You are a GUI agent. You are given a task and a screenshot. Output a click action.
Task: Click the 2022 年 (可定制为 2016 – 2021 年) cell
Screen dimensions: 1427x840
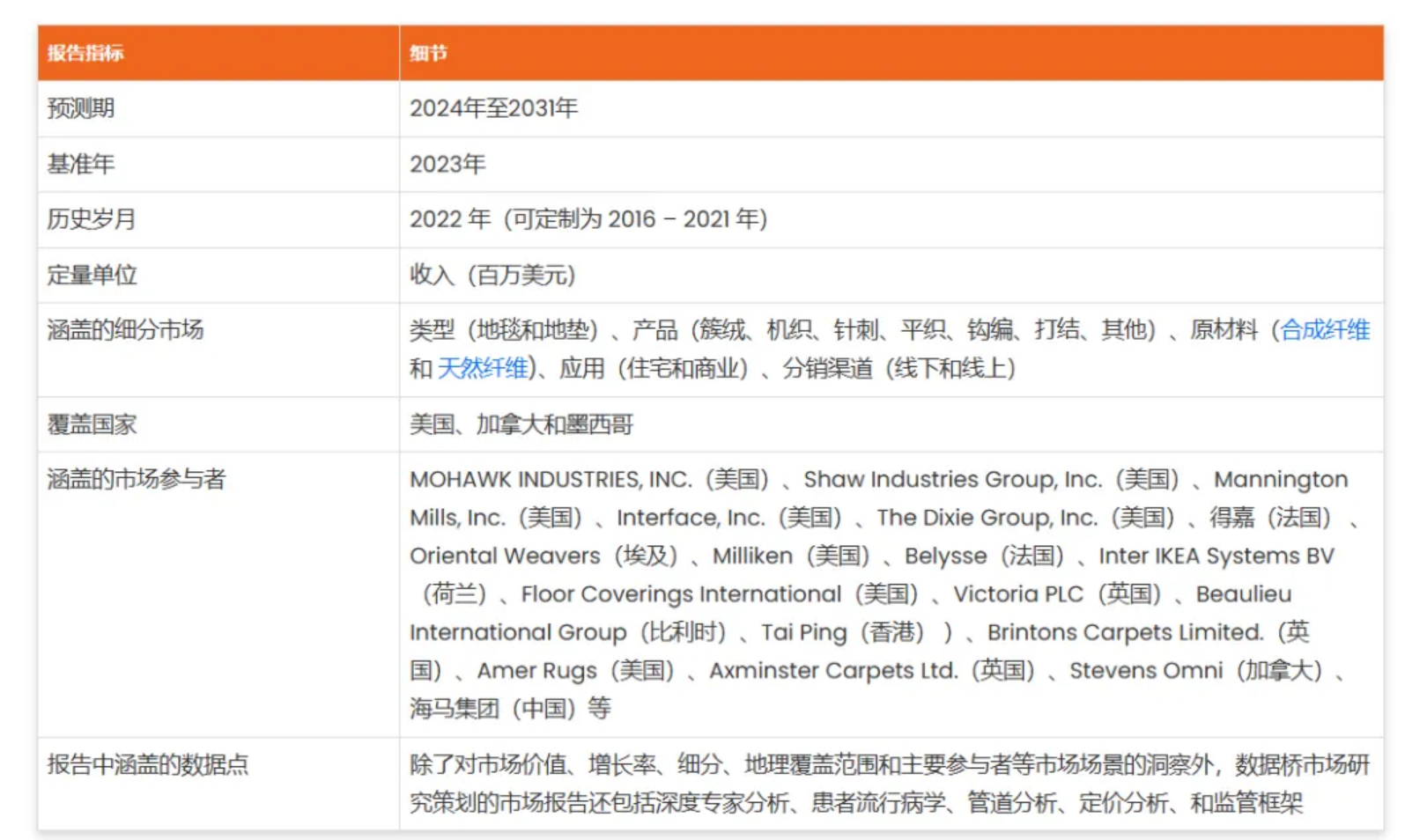[588, 219]
